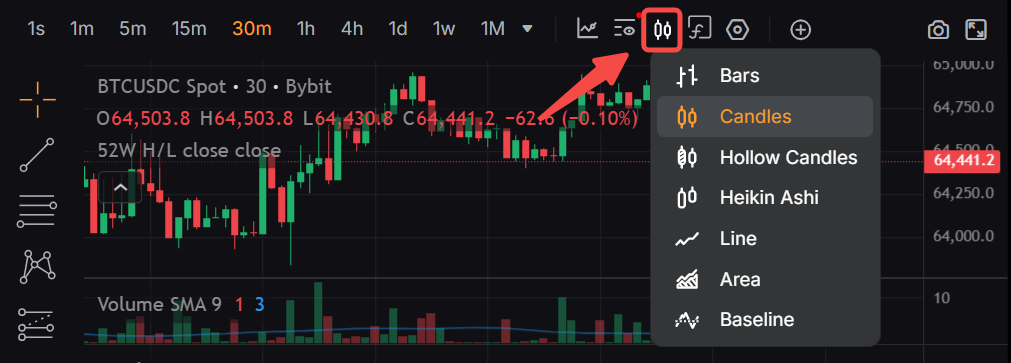The width and height of the screenshot is (1011, 363).
Task: Click the indicators fx icon
Action: (700, 30)
